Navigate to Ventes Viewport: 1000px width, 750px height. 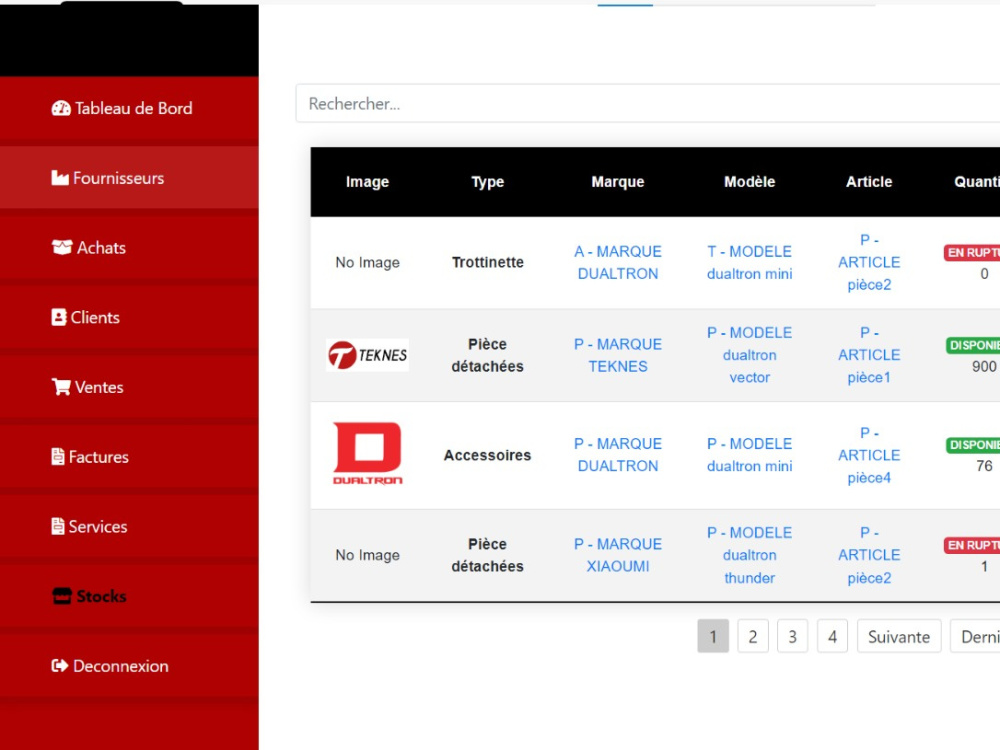coord(129,387)
